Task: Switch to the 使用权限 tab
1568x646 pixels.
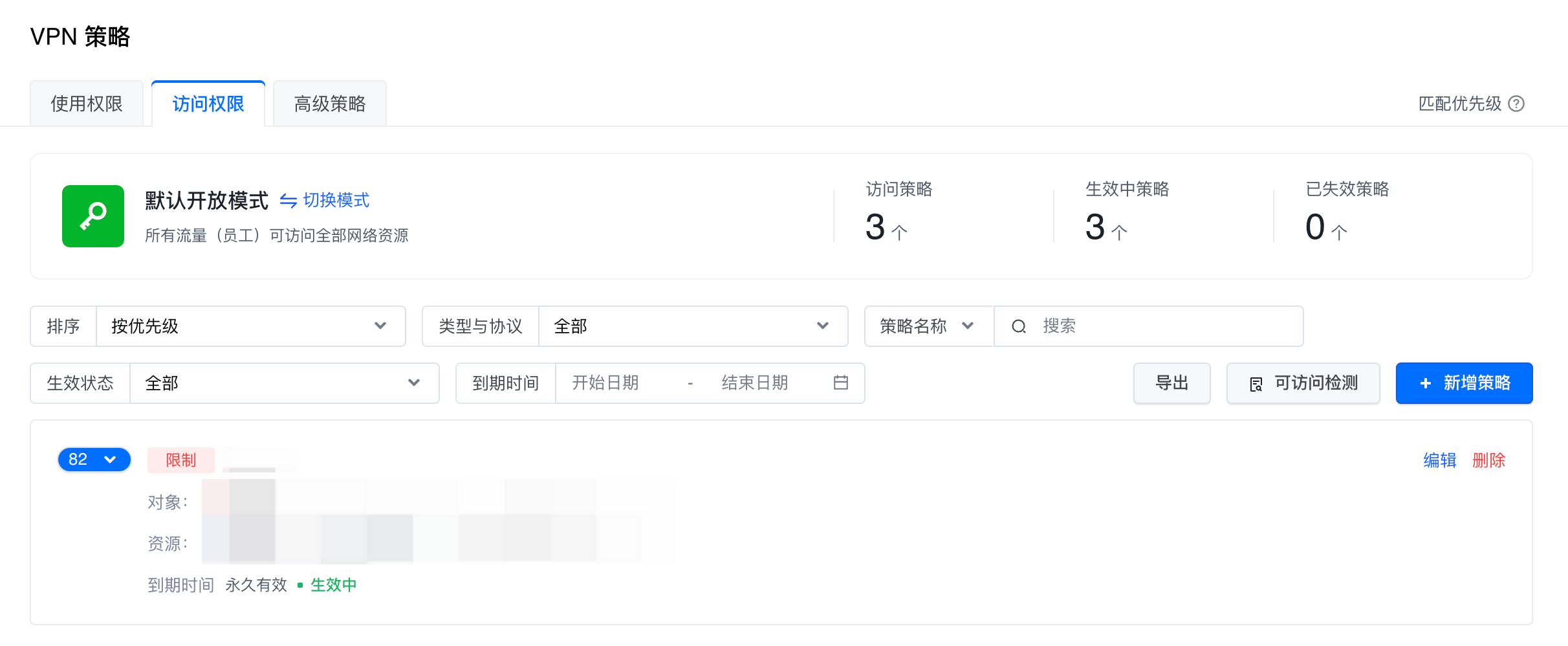Action: (87, 104)
